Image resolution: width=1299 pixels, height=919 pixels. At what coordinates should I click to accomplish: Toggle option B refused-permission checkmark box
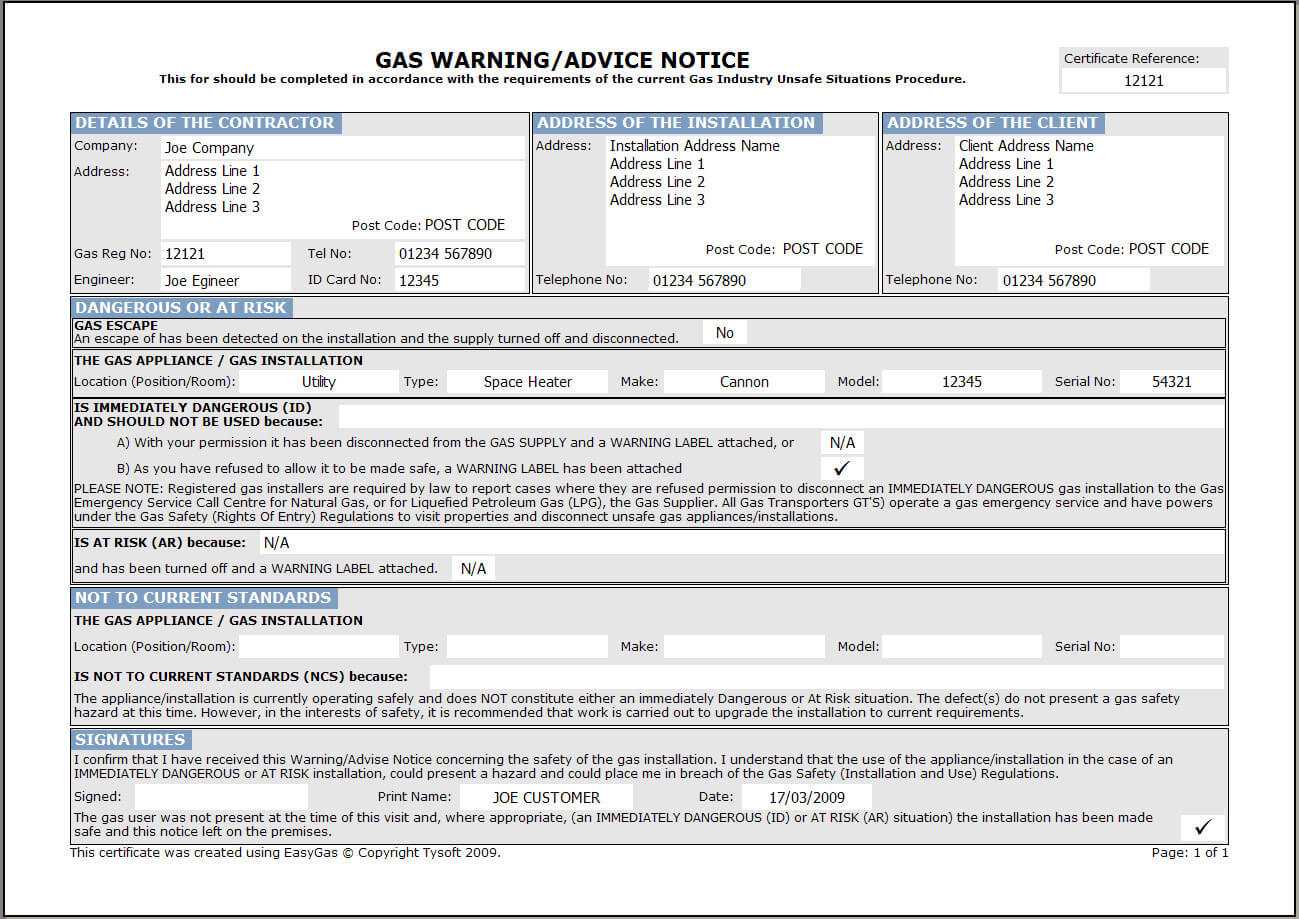(x=842, y=468)
